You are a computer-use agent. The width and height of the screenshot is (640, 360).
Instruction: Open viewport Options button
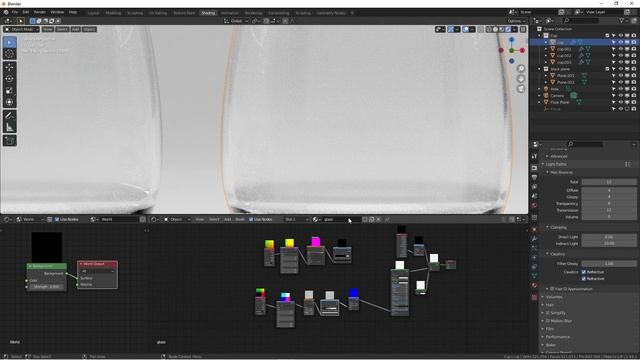pos(516,21)
